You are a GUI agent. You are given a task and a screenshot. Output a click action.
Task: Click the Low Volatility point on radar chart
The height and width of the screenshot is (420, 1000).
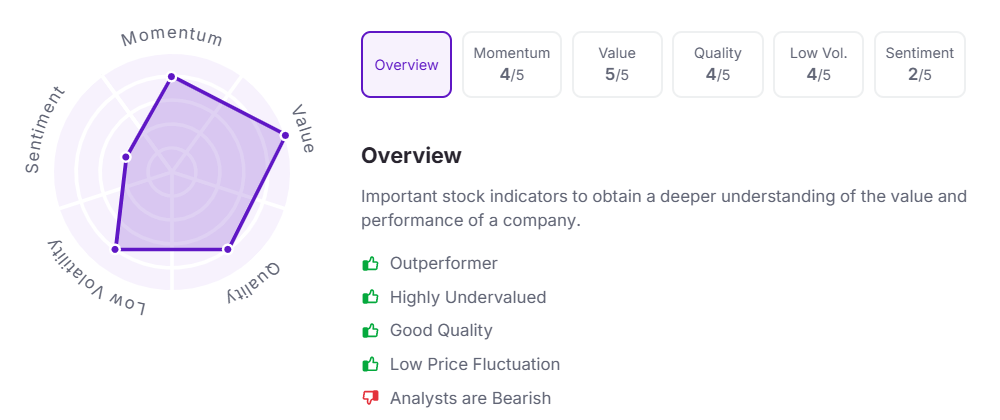coord(116,249)
